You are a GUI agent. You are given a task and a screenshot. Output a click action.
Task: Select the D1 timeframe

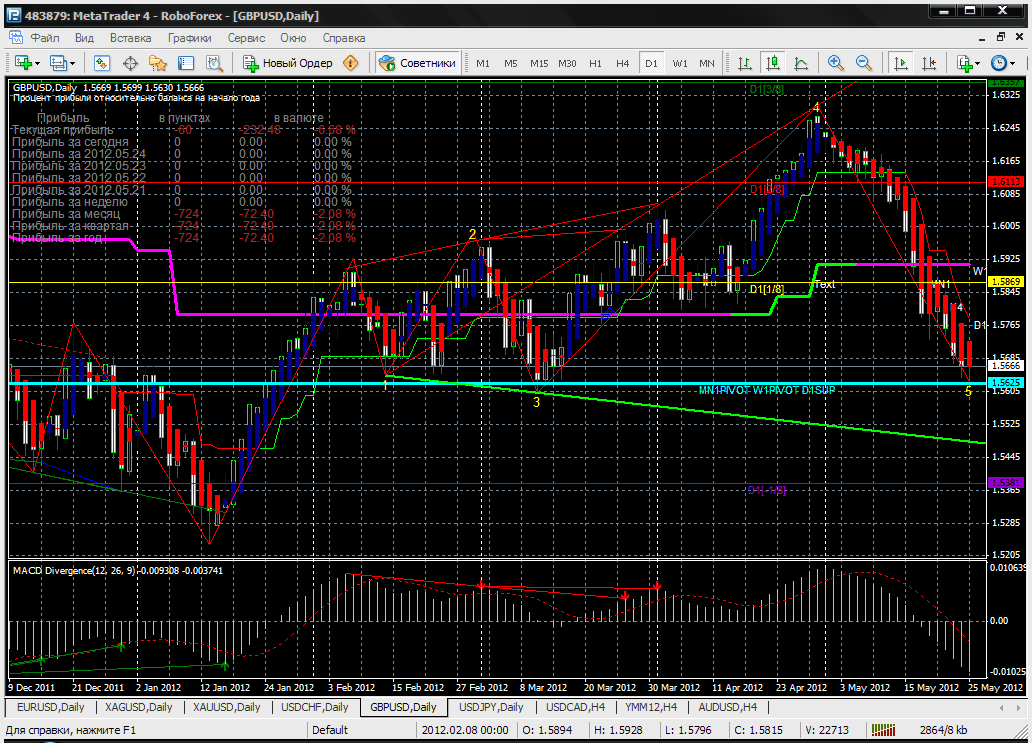pyautogui.click(x=651, y=63)
